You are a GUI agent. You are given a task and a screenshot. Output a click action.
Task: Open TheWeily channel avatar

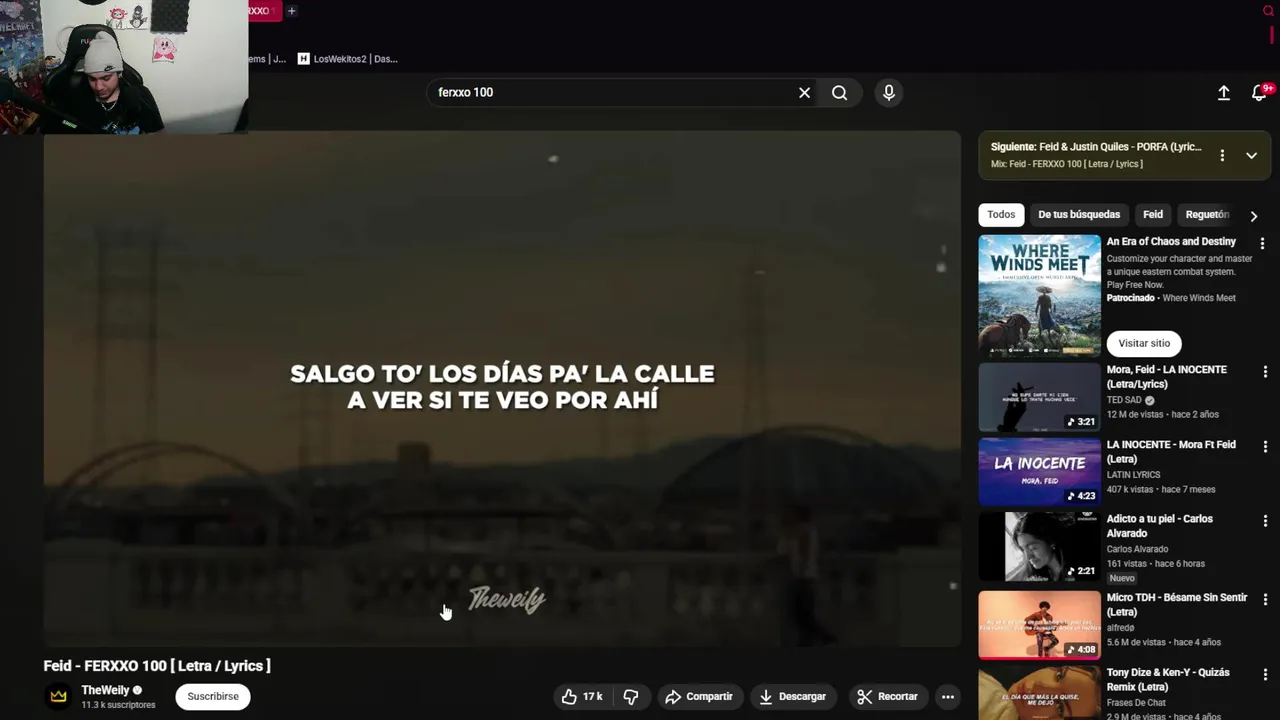[58, 696]
